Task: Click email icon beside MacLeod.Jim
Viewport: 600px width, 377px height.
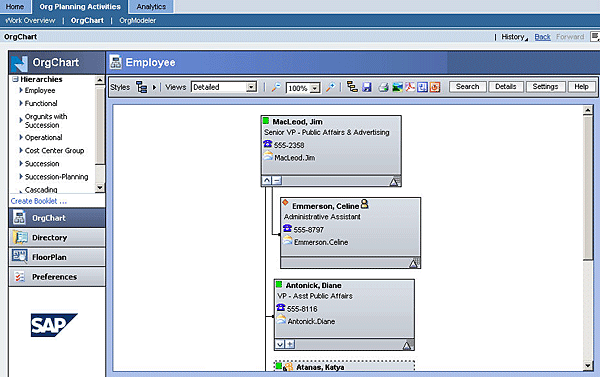Action: [x=268, y=156]
